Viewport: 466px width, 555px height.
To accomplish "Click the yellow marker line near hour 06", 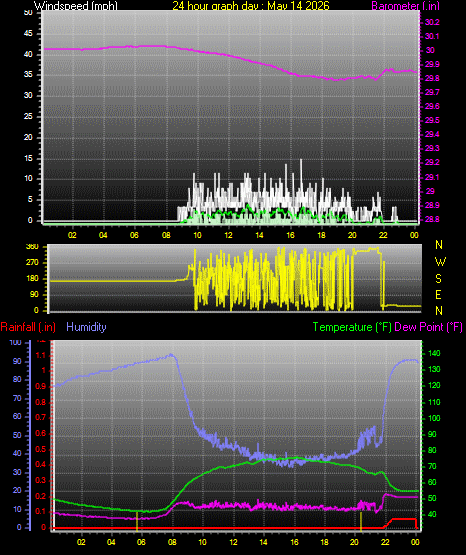I will [x=137, y=521].
